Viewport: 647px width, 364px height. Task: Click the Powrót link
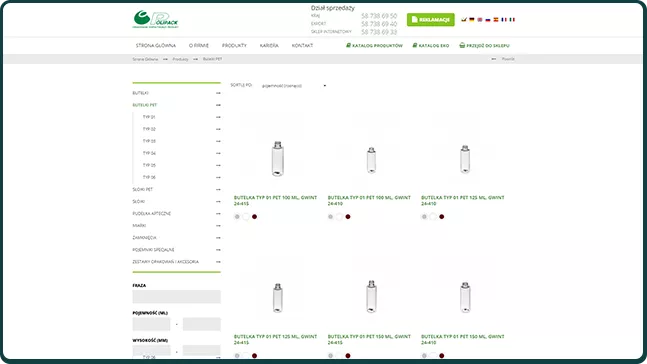(x=508, y=59)
